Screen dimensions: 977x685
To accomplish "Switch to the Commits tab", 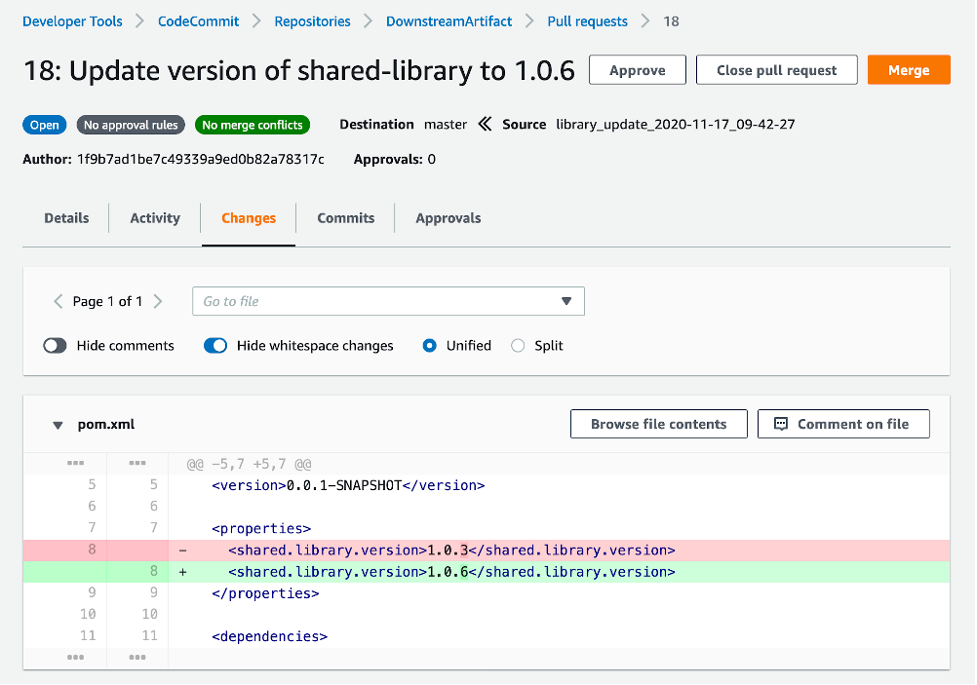I will [345, 218].
